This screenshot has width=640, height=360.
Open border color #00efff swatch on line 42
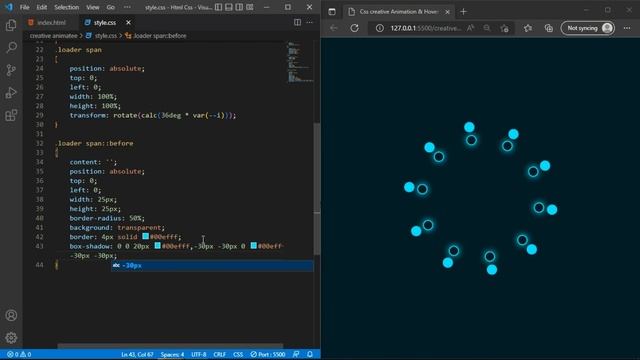145,236
